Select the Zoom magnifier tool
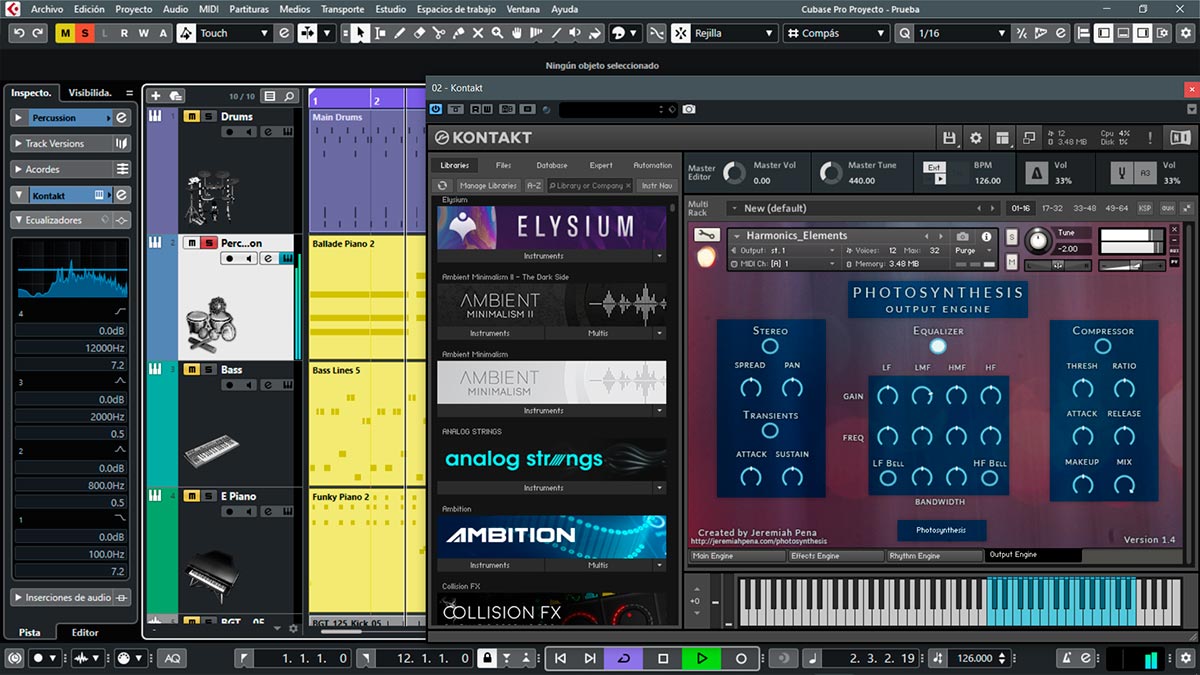 tap(498, 33)
